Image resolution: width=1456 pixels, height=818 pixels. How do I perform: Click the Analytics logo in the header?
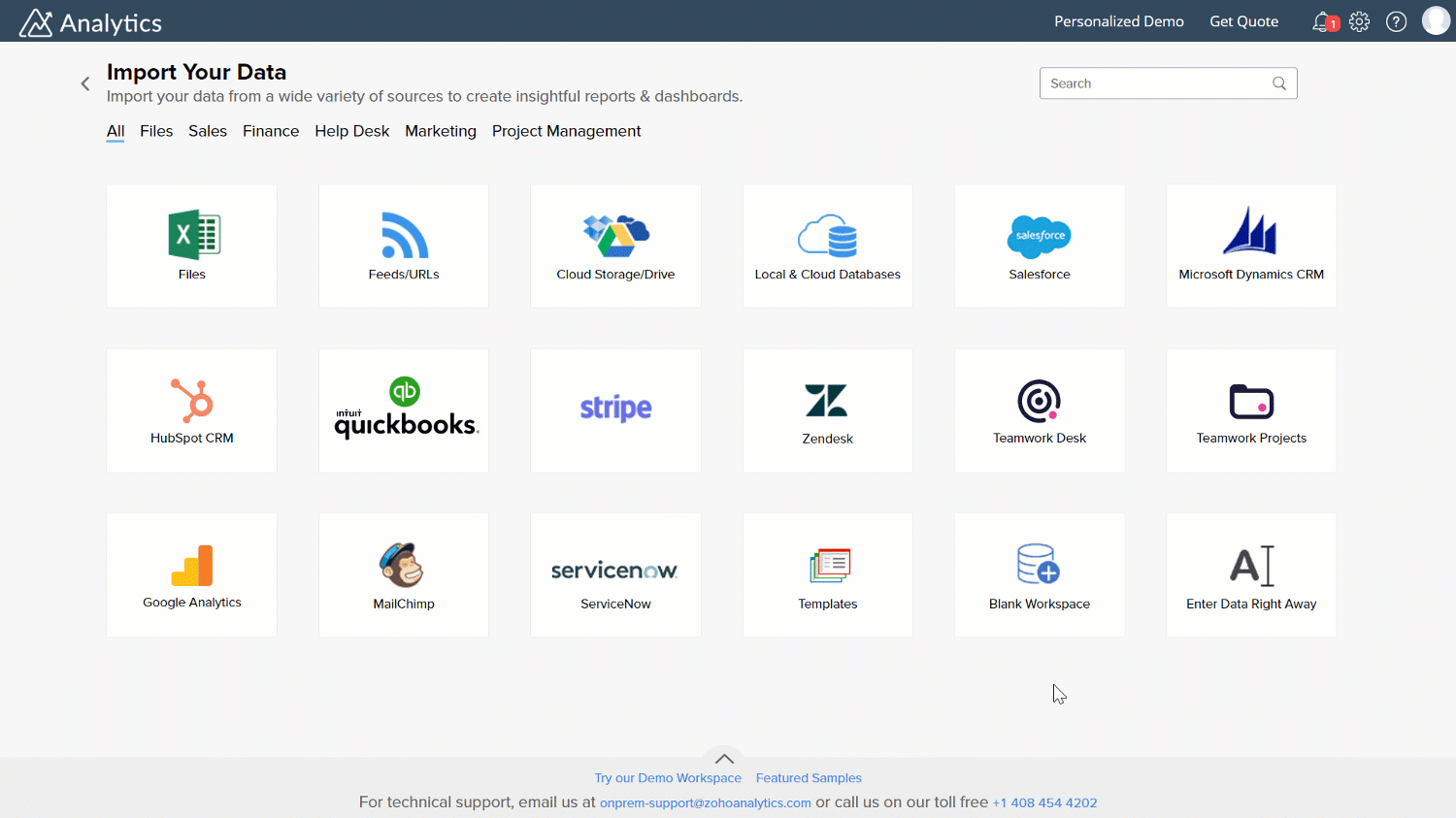click(x=90, y=22)
